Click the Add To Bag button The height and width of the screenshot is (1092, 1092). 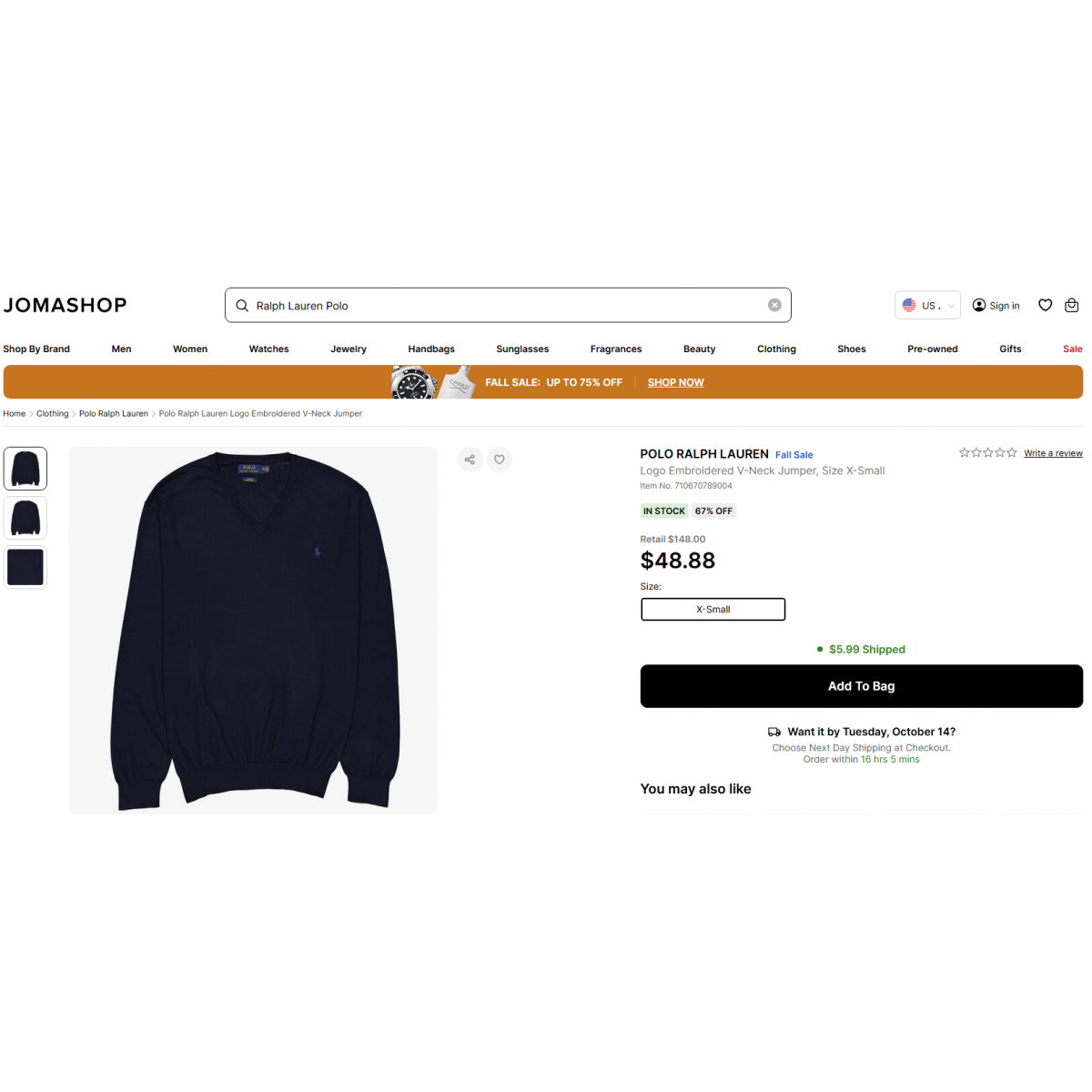tap(862, 686)
